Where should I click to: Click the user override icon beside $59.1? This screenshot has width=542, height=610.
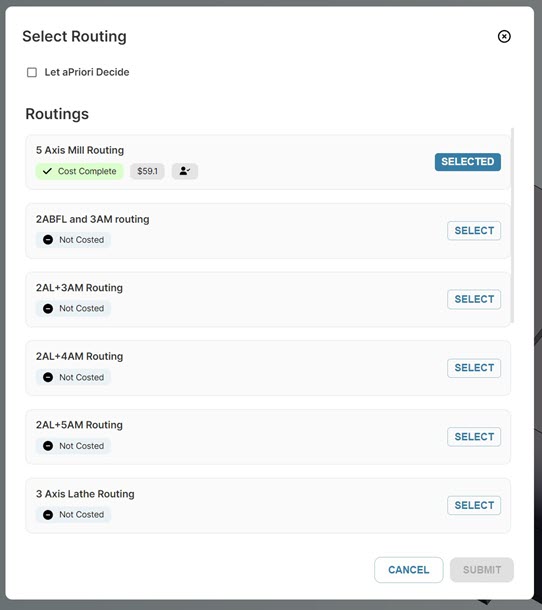[x=185, y=171]
